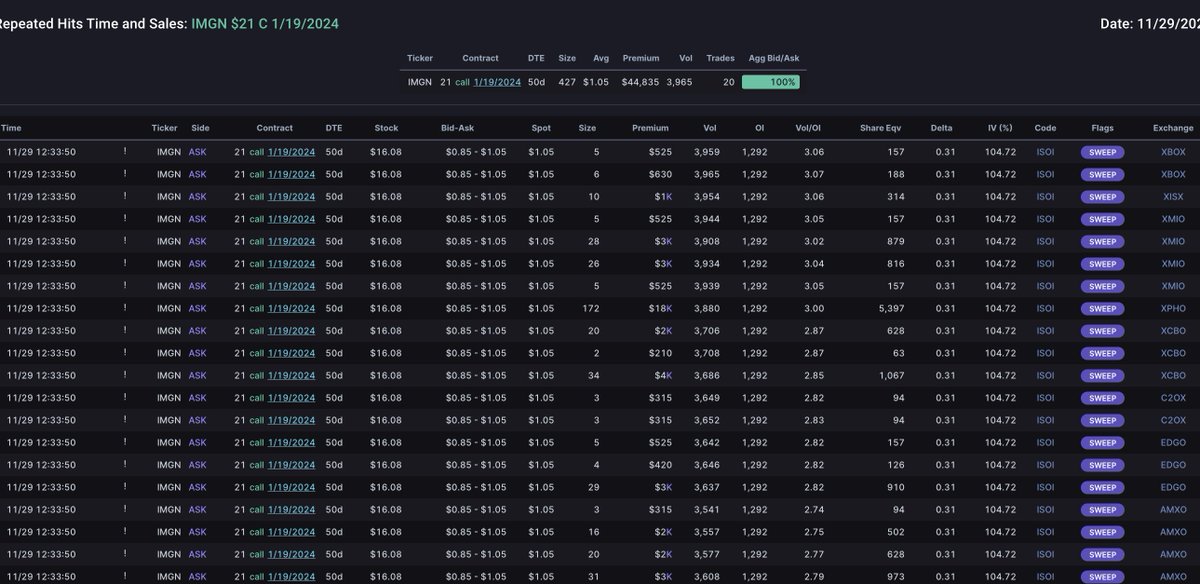
Task: Click the alert icon on the bottom visible row
Action: [x=124, y=576]
